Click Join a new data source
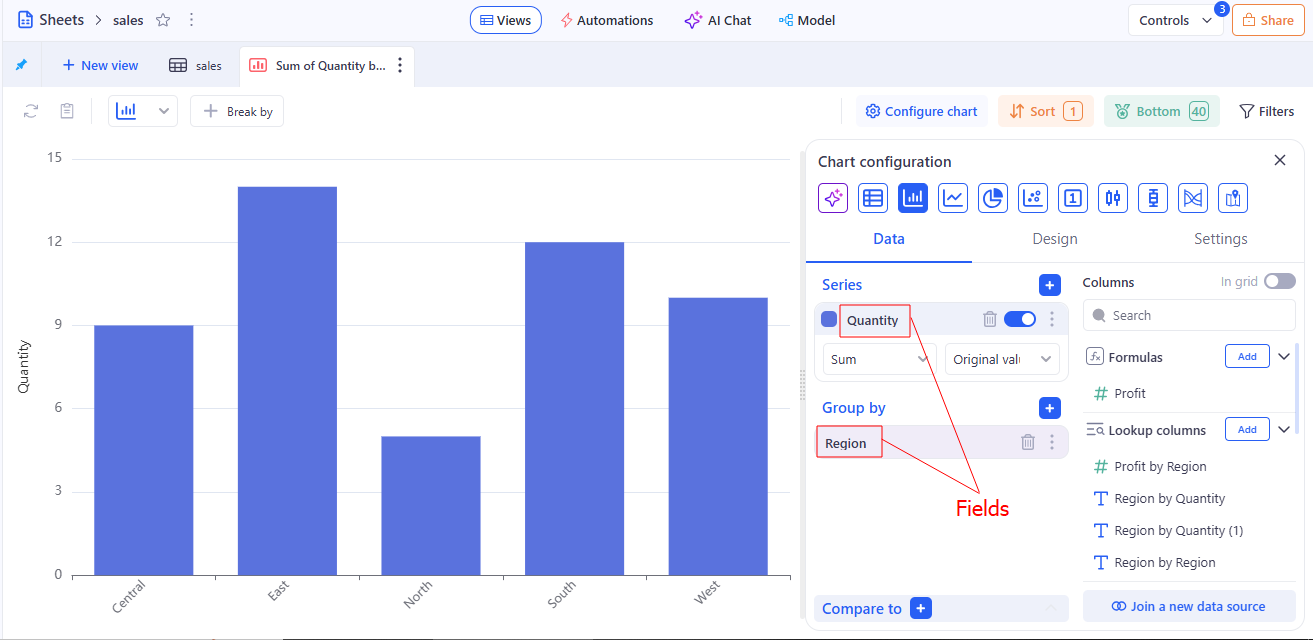 (x=1188, y=606)
